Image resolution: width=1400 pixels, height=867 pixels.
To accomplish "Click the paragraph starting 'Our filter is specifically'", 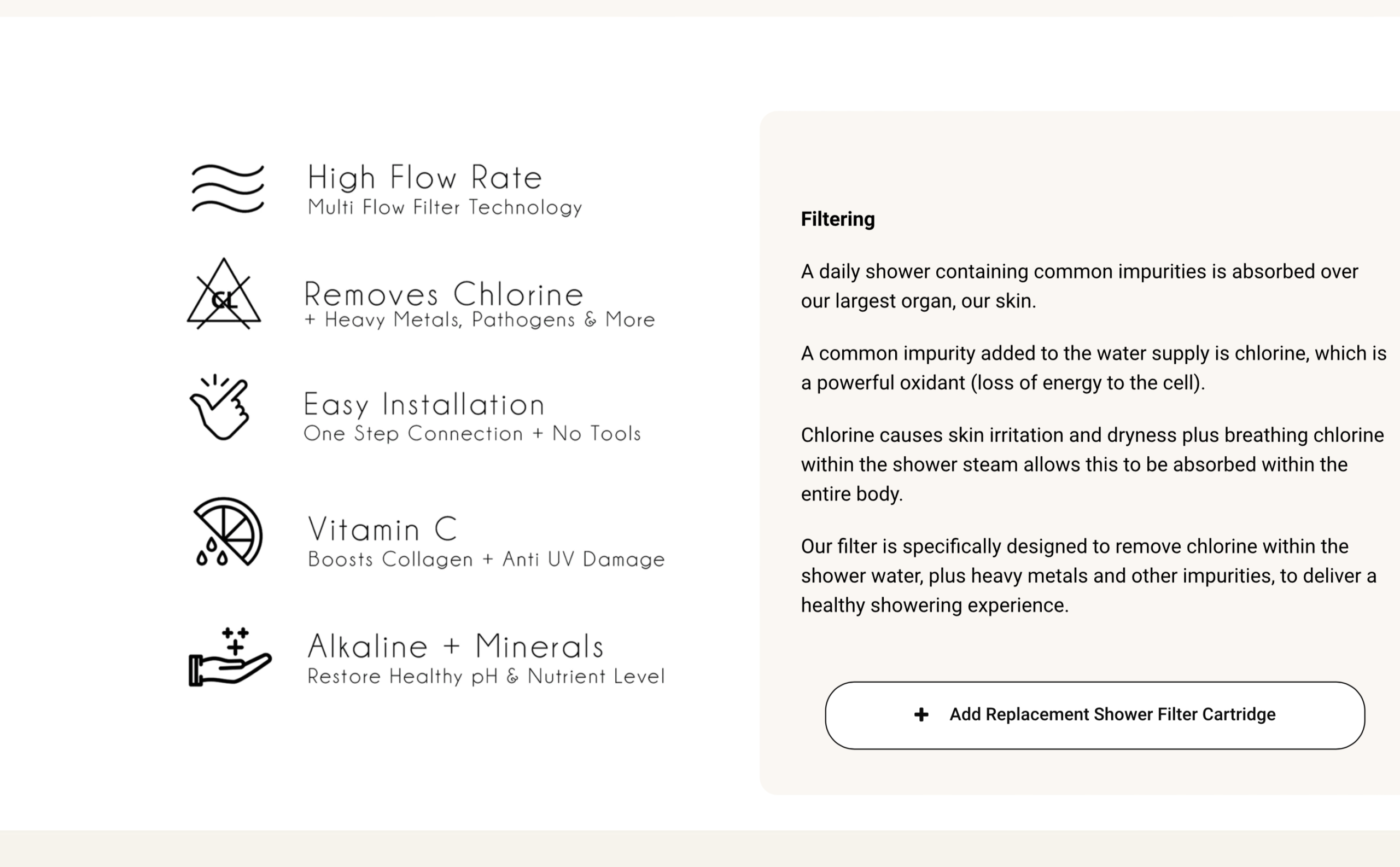I will click(x=1088, y=575).
